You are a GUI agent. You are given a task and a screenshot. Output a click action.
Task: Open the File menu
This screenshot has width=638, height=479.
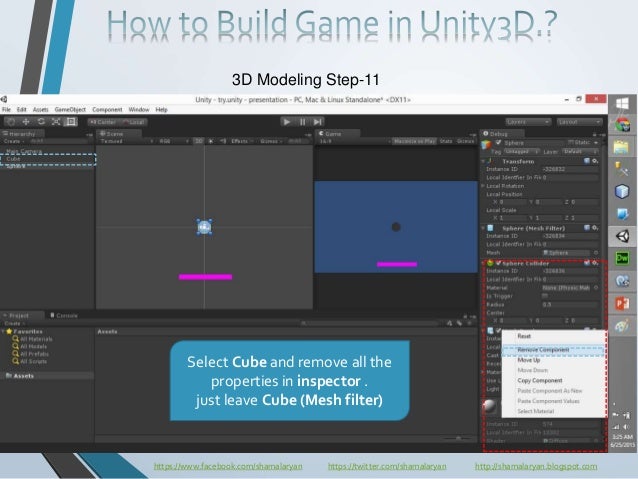coord(7,109)
